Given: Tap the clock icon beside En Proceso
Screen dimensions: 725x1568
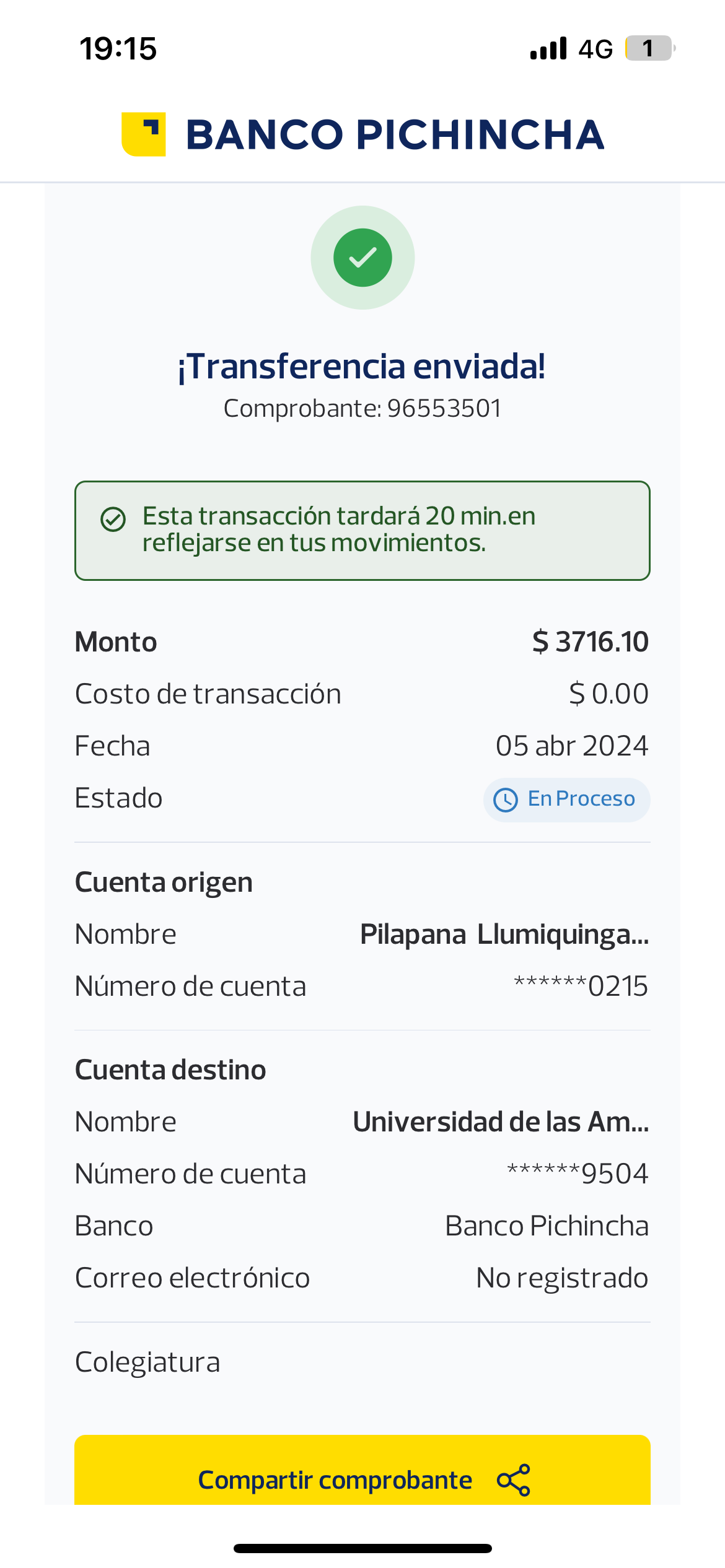Looking at the screenshot, I should coord(506,799).
